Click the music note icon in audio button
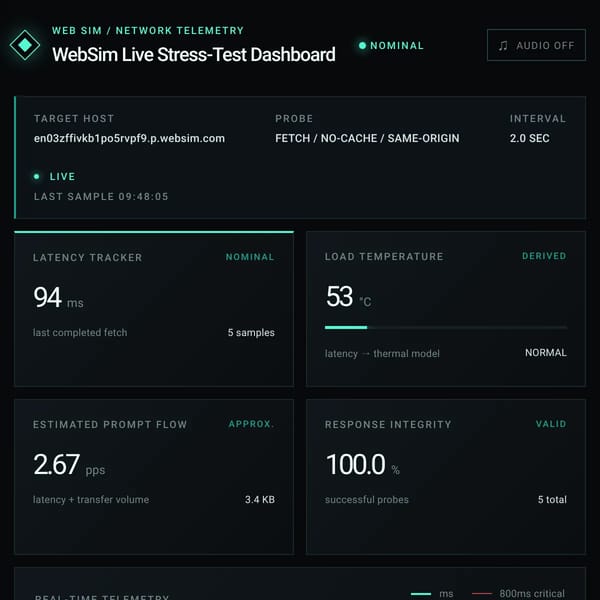 click(503, 46)
